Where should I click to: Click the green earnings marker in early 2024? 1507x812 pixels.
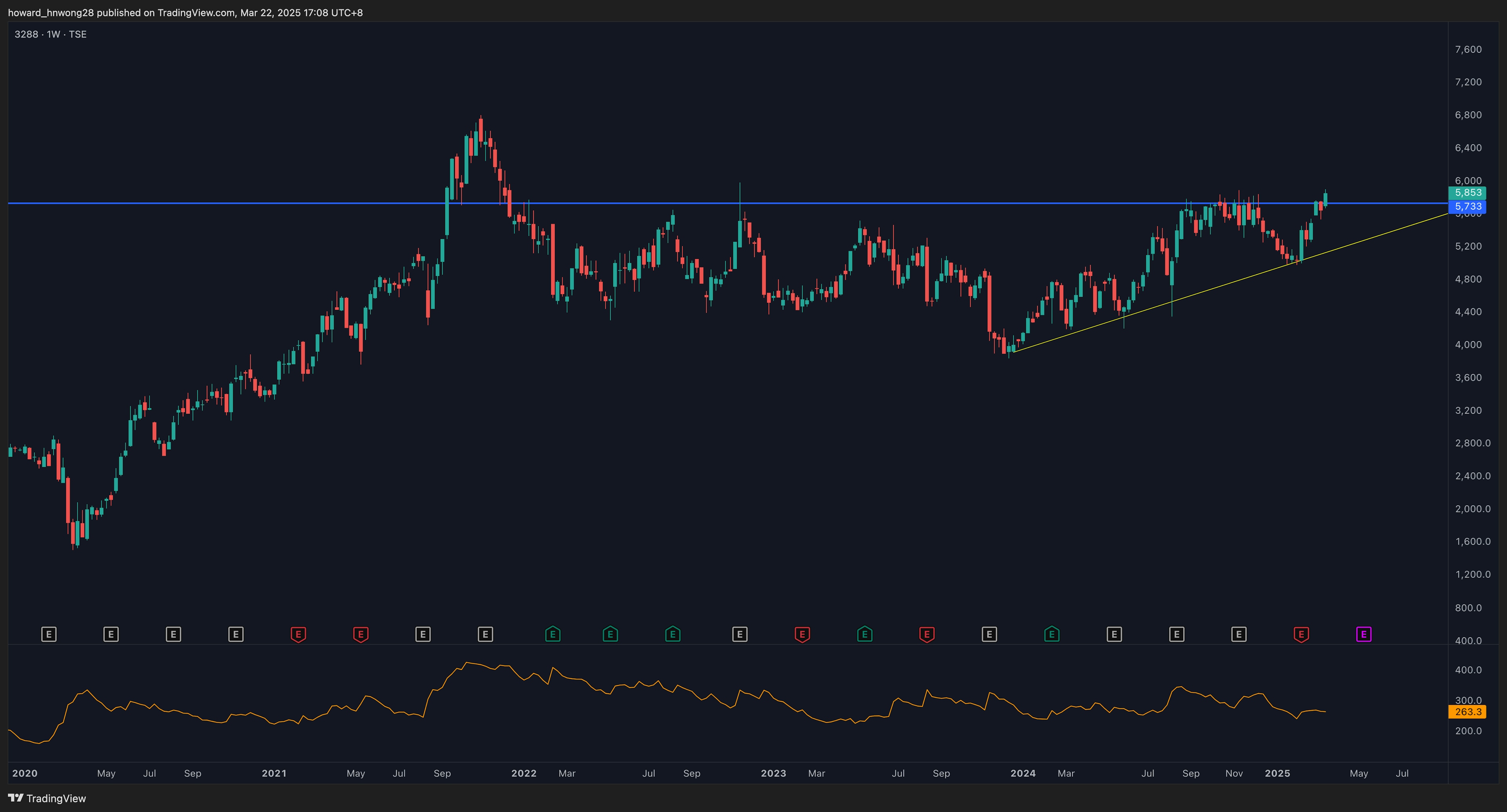1051,634
